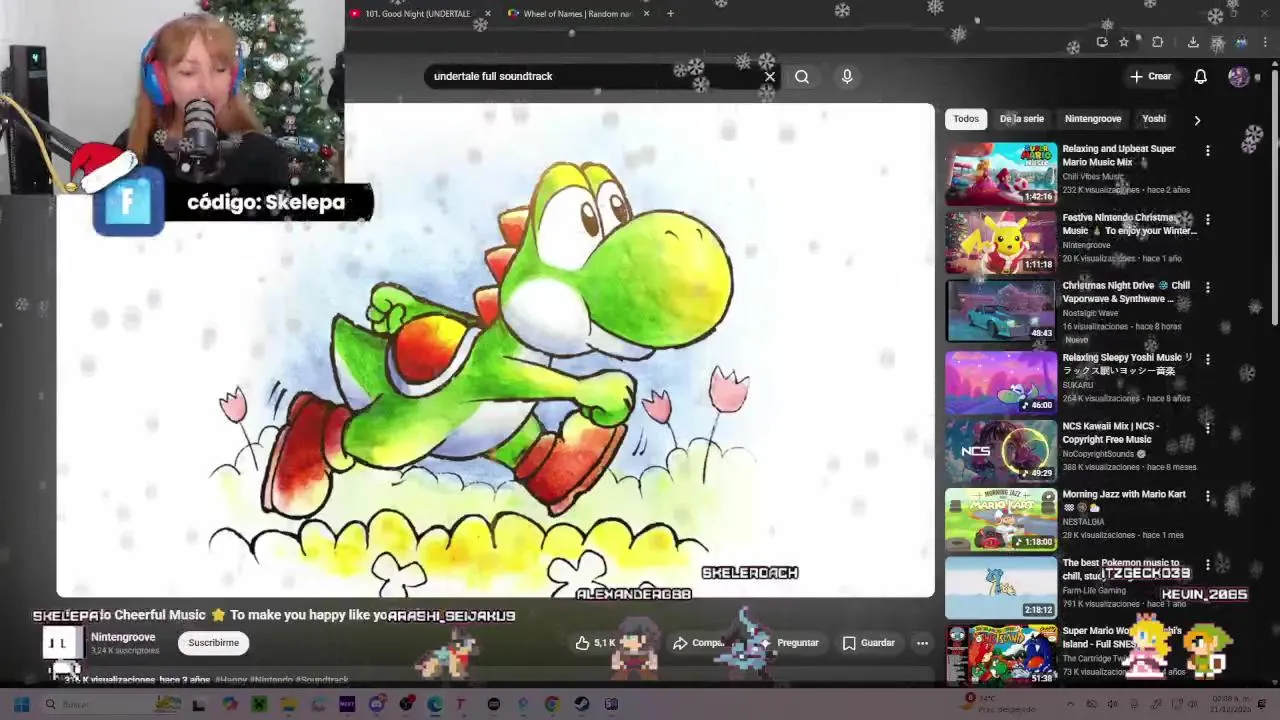Click Suscribirme to subscribe
The height and width of the screenshot is (720, 1280).
click(213, 643)
